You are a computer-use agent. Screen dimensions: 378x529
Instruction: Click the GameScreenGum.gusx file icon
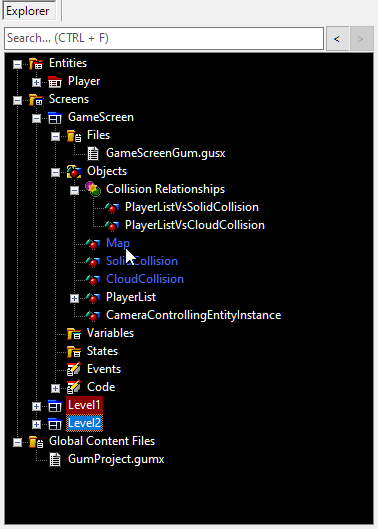point(93,153)
